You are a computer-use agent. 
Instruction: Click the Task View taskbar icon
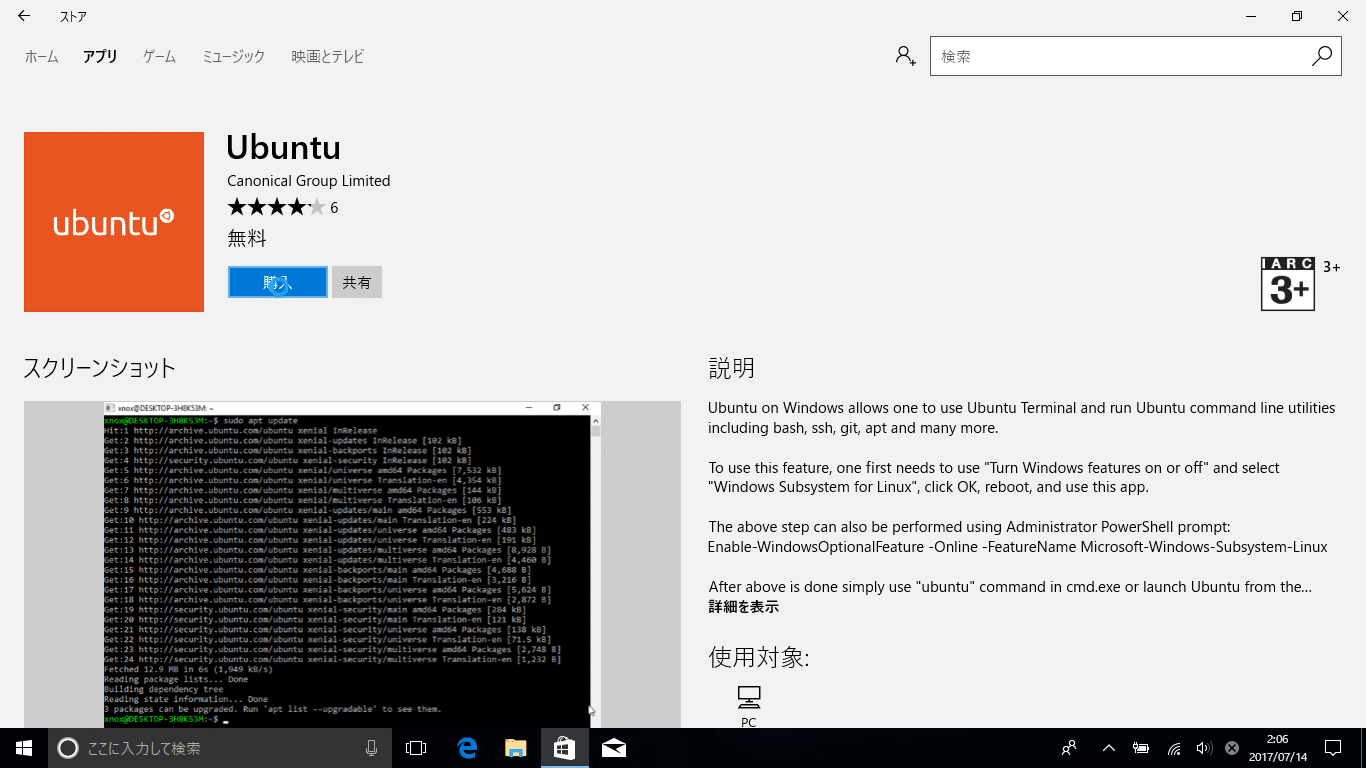(416, 747)
